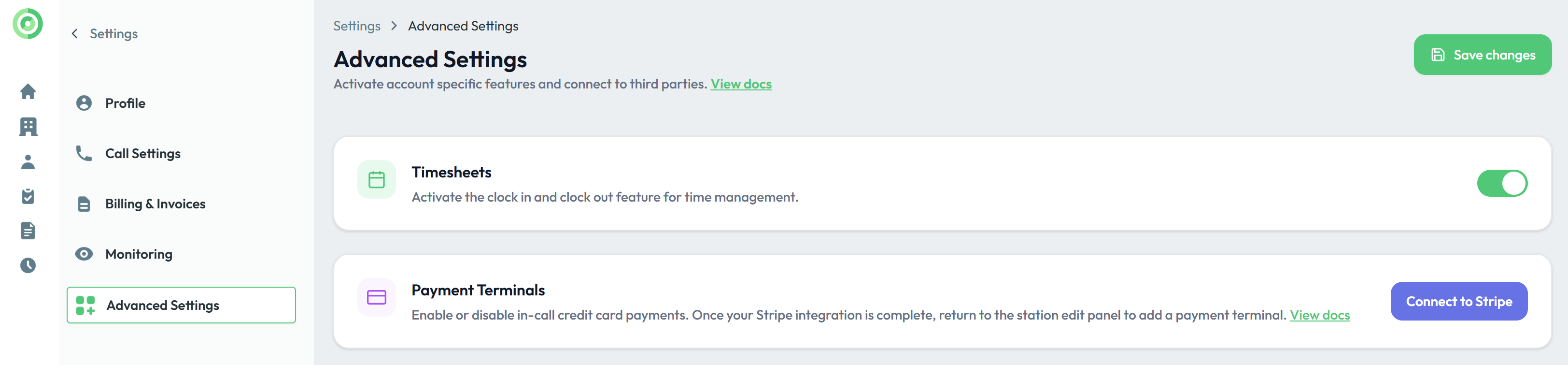Image resolution: width=1568 pixels, height=365 pixels.
Task: Collapse settings with the back chevron
Action: 75,33
